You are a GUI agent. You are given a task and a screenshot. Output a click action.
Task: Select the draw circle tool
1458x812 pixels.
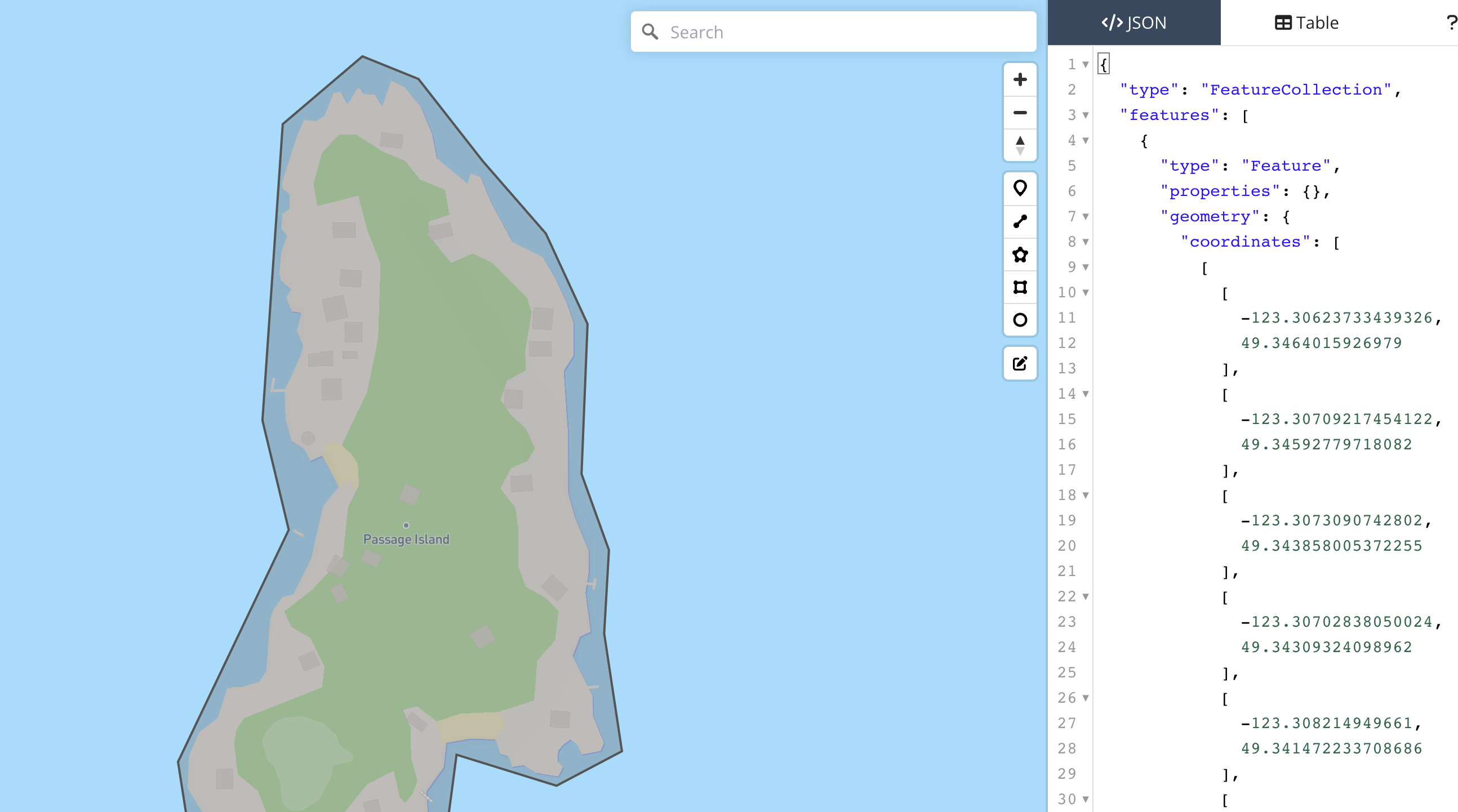click(x=1020, y=320)
